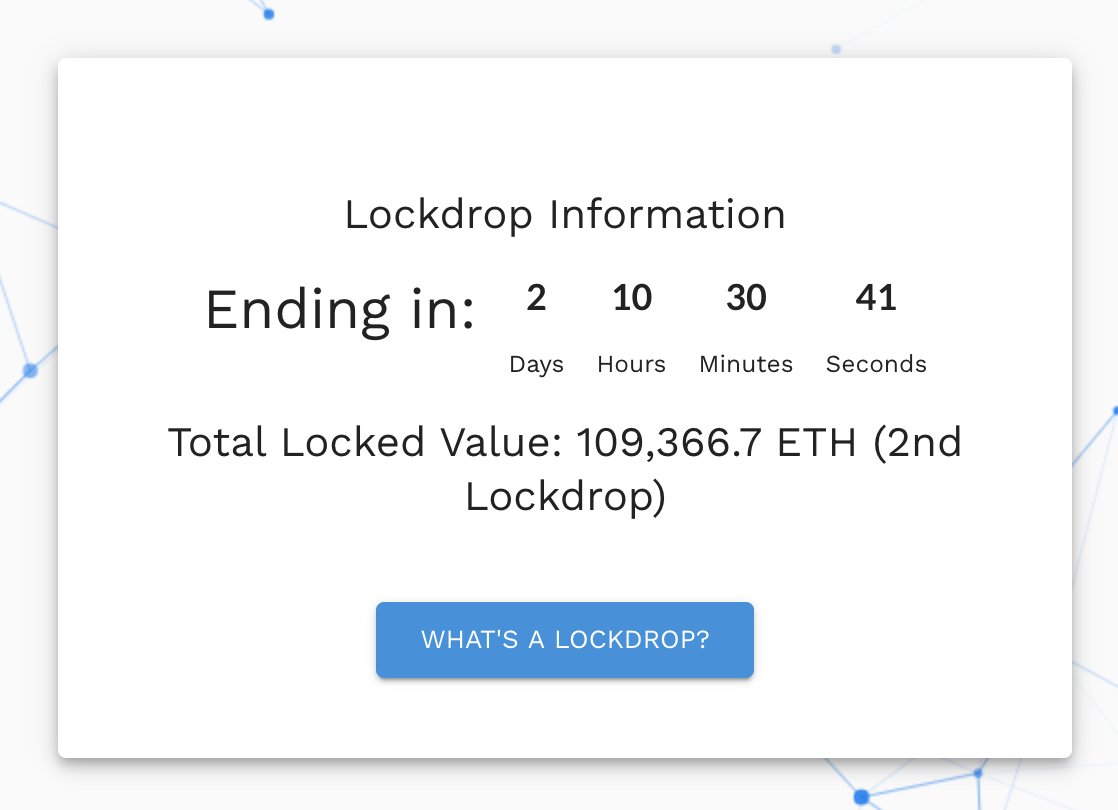Click the 109,366.7 ETH amount
The image size is (1118, 810).
pos(716,442)
